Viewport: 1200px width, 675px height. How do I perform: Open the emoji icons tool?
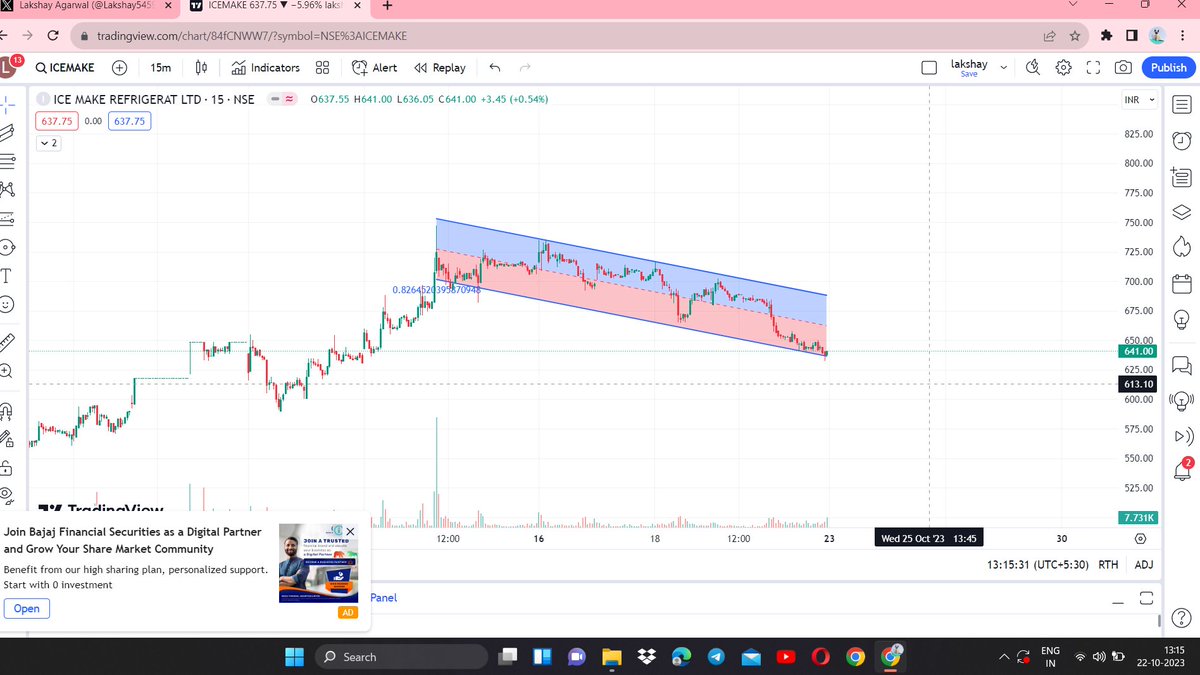pyautogui.click(x=8, y=303)
